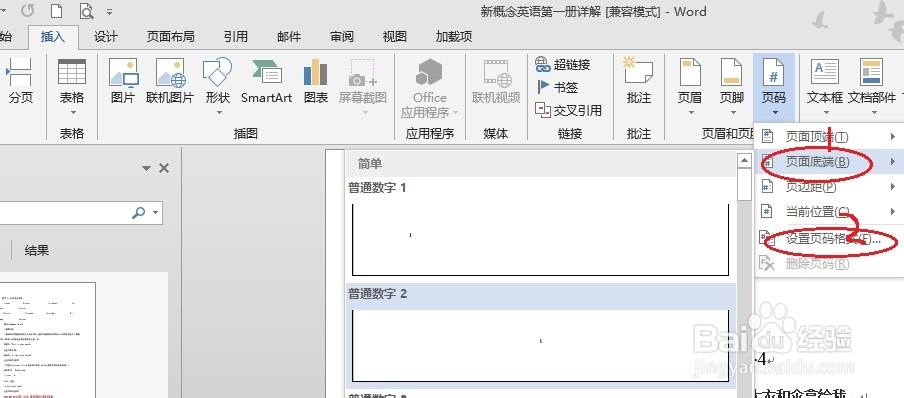The width and height of the screenshot is (904, 398).
Task: Switch to the 视图 ribbon tab
Action: click(x=394, y=37)
